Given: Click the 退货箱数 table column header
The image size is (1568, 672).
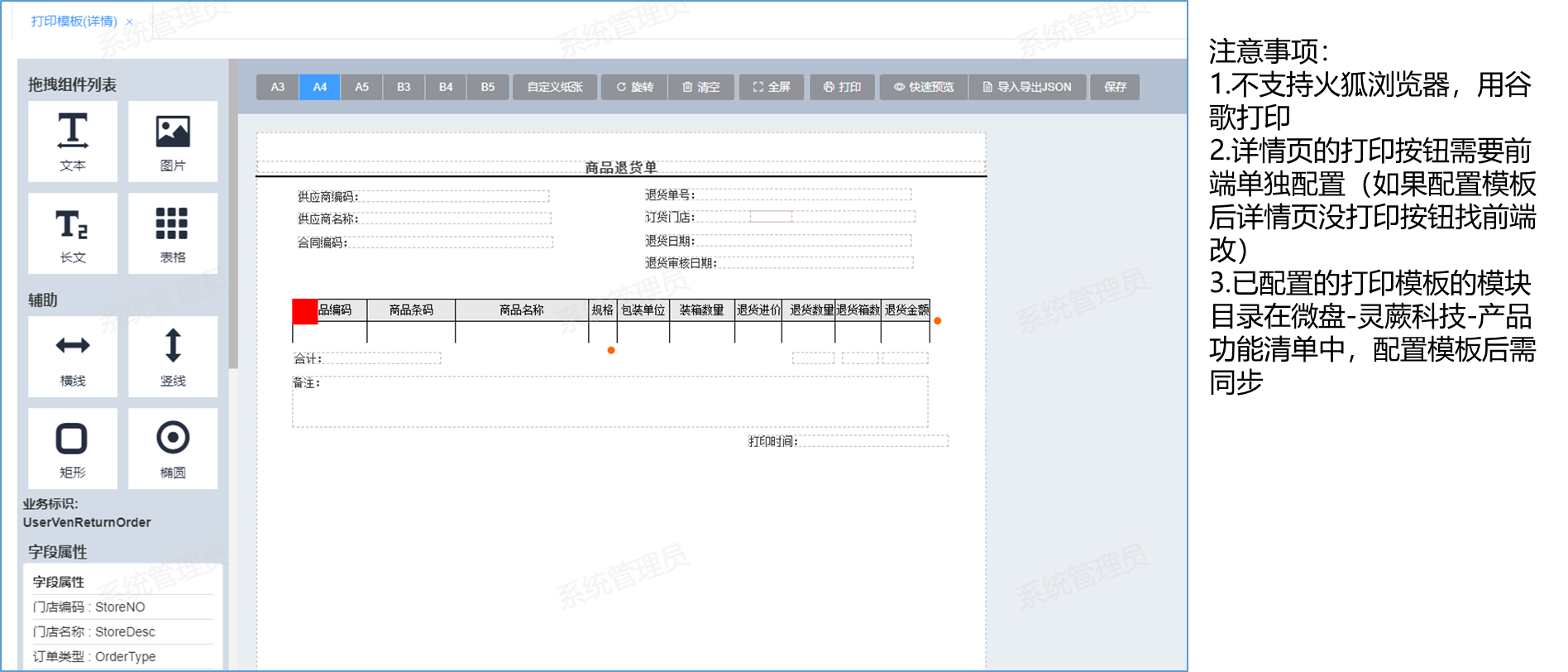Looking at the screenshot, I should (858, 310).
